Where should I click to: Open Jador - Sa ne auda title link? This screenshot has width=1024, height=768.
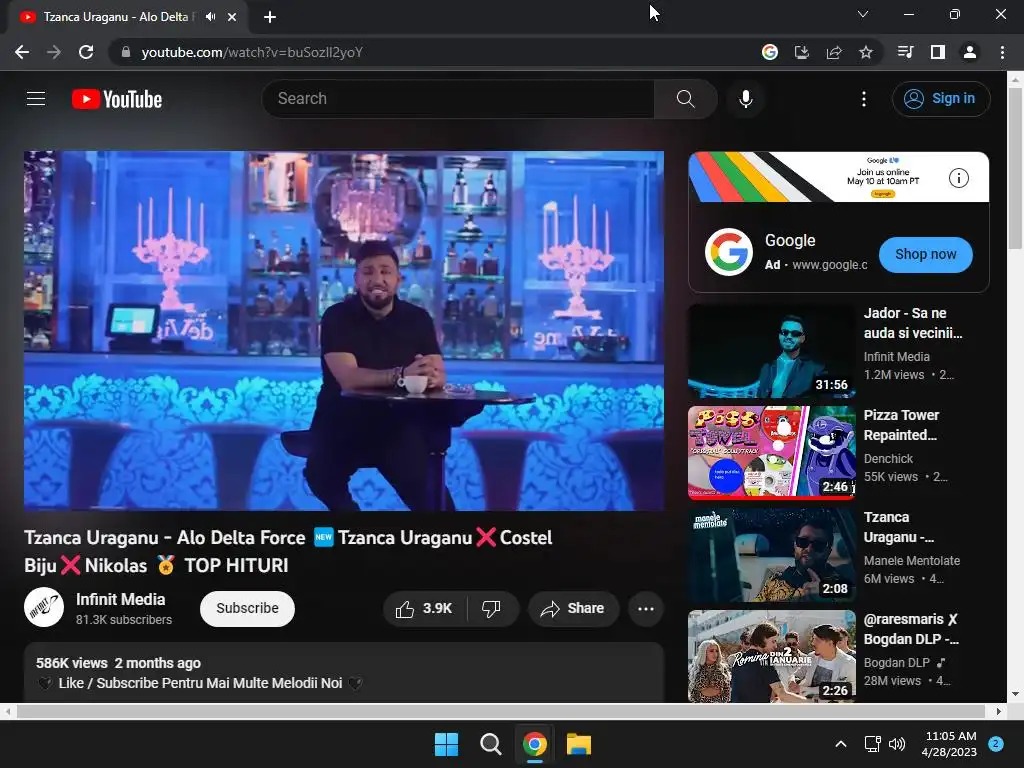tap(913, 323)
